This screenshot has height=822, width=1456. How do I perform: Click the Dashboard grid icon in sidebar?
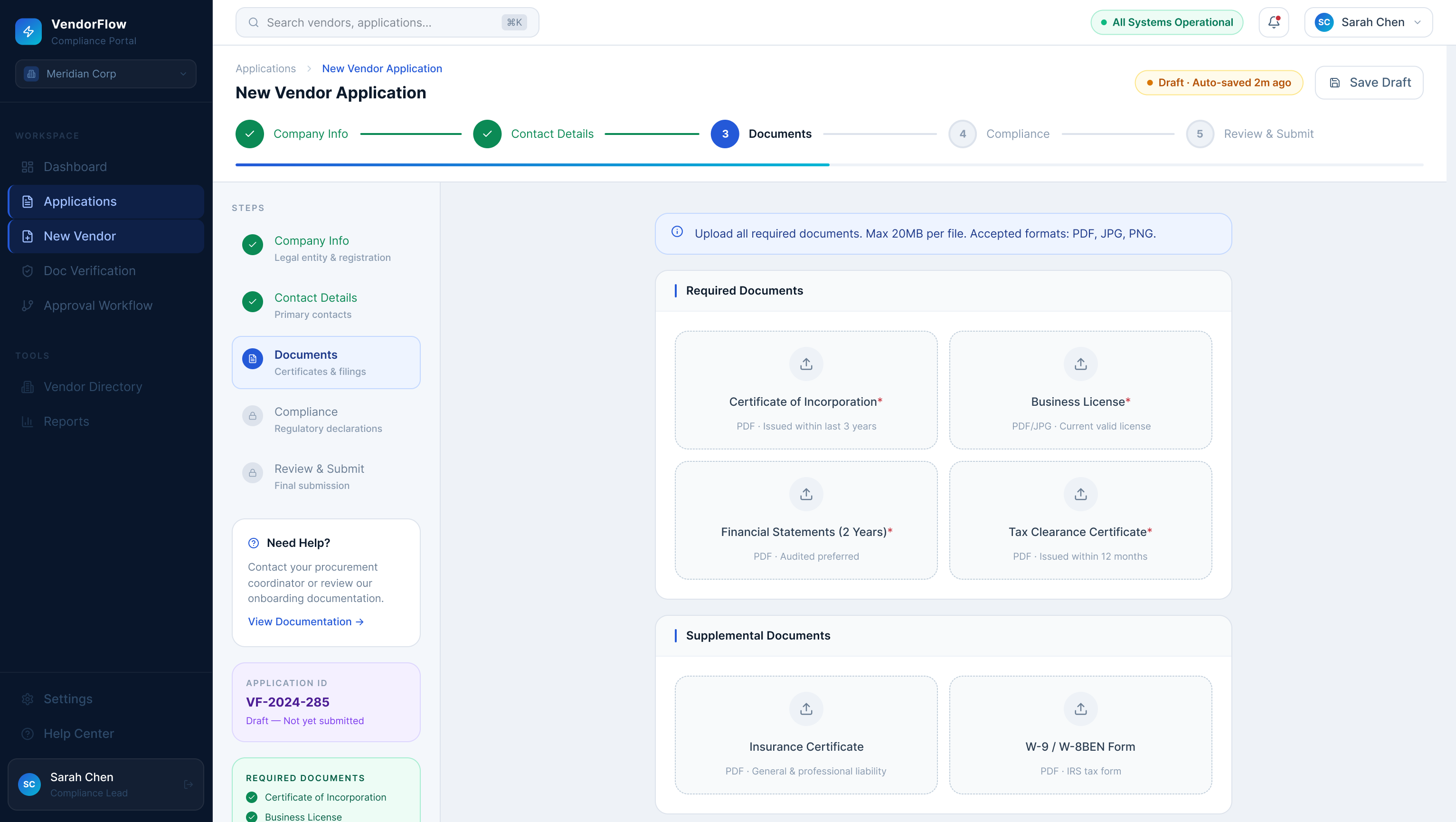pos(27,167)
